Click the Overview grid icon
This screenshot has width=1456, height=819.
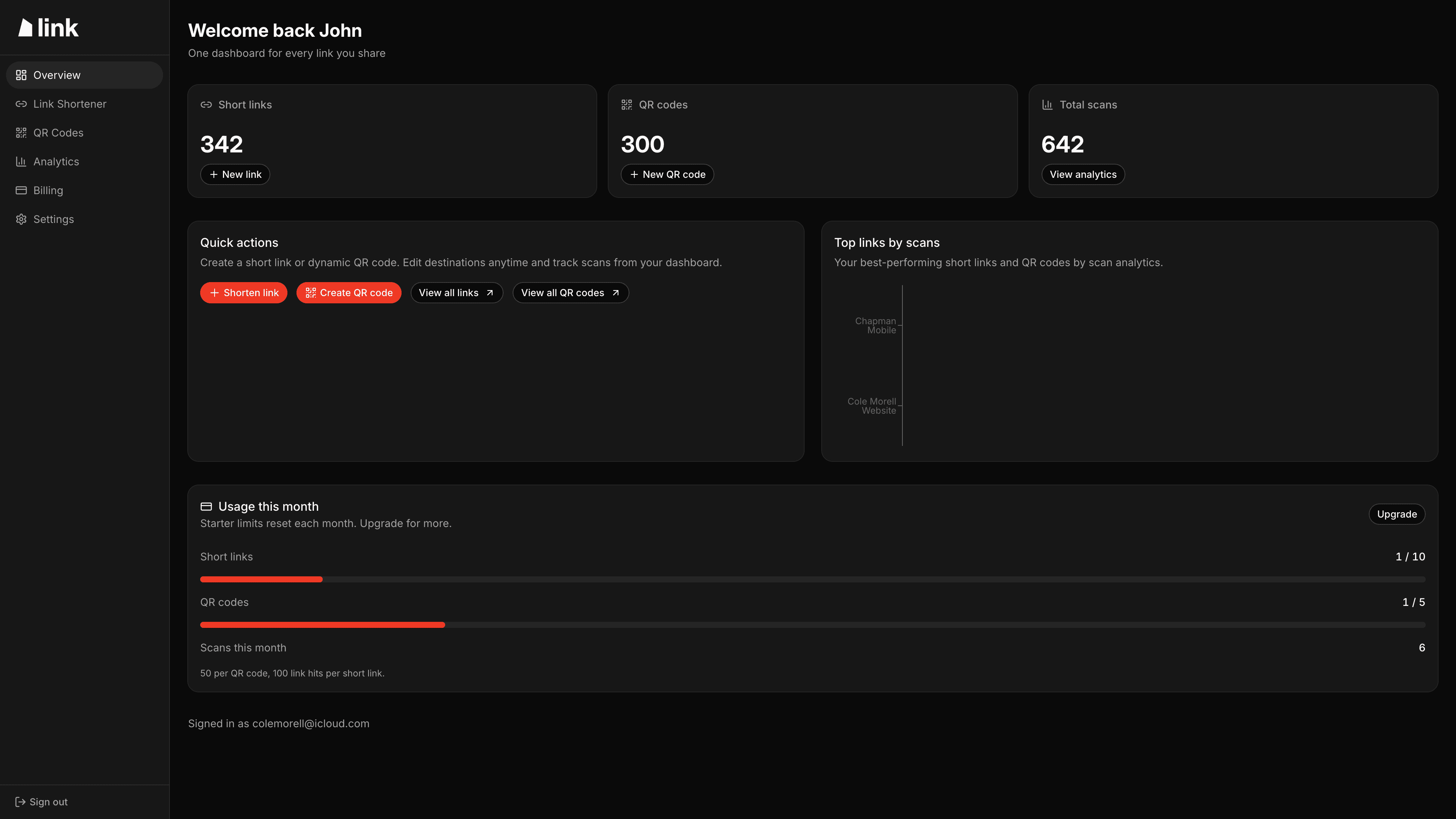coord(21,75)
